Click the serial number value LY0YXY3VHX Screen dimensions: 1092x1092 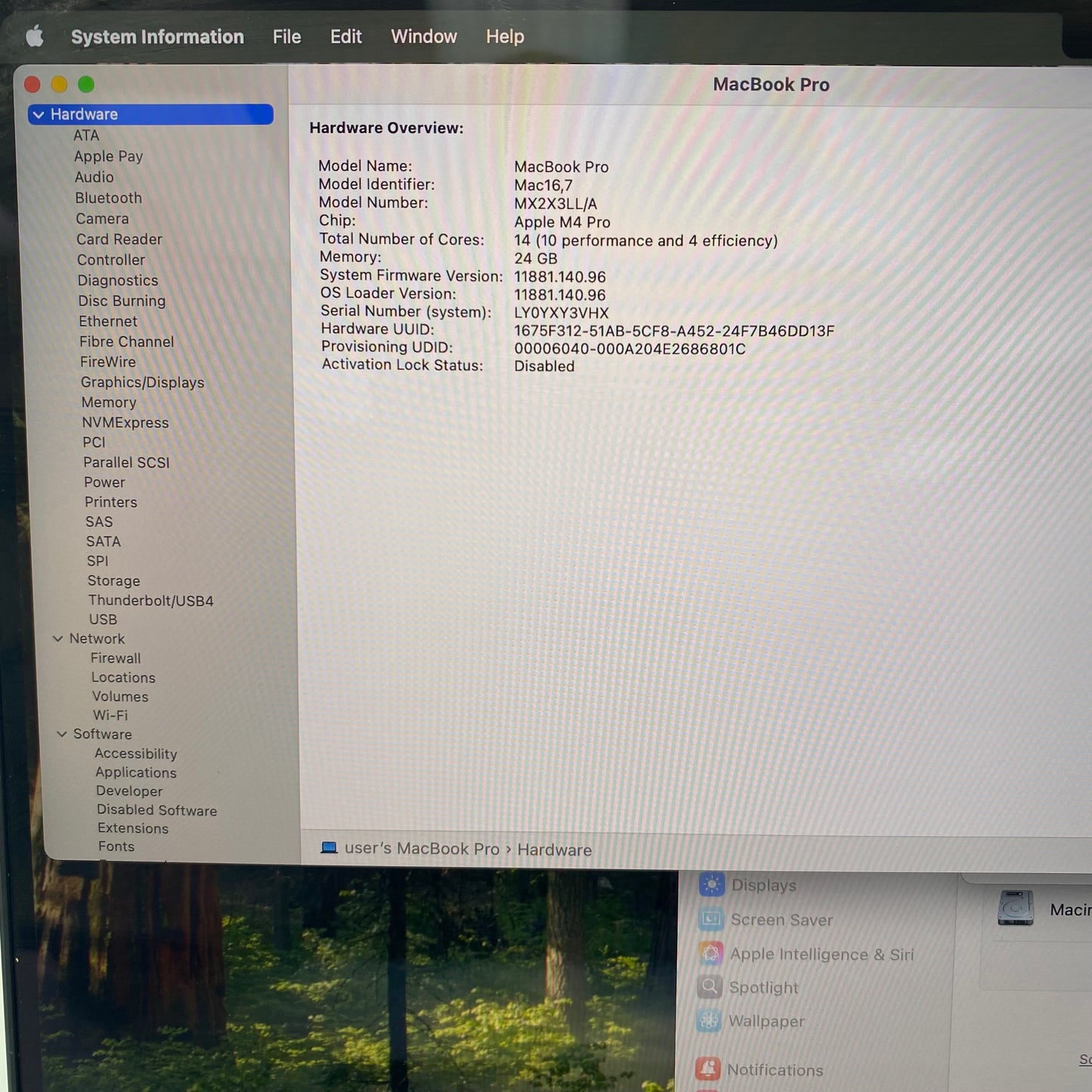point(561,313)
